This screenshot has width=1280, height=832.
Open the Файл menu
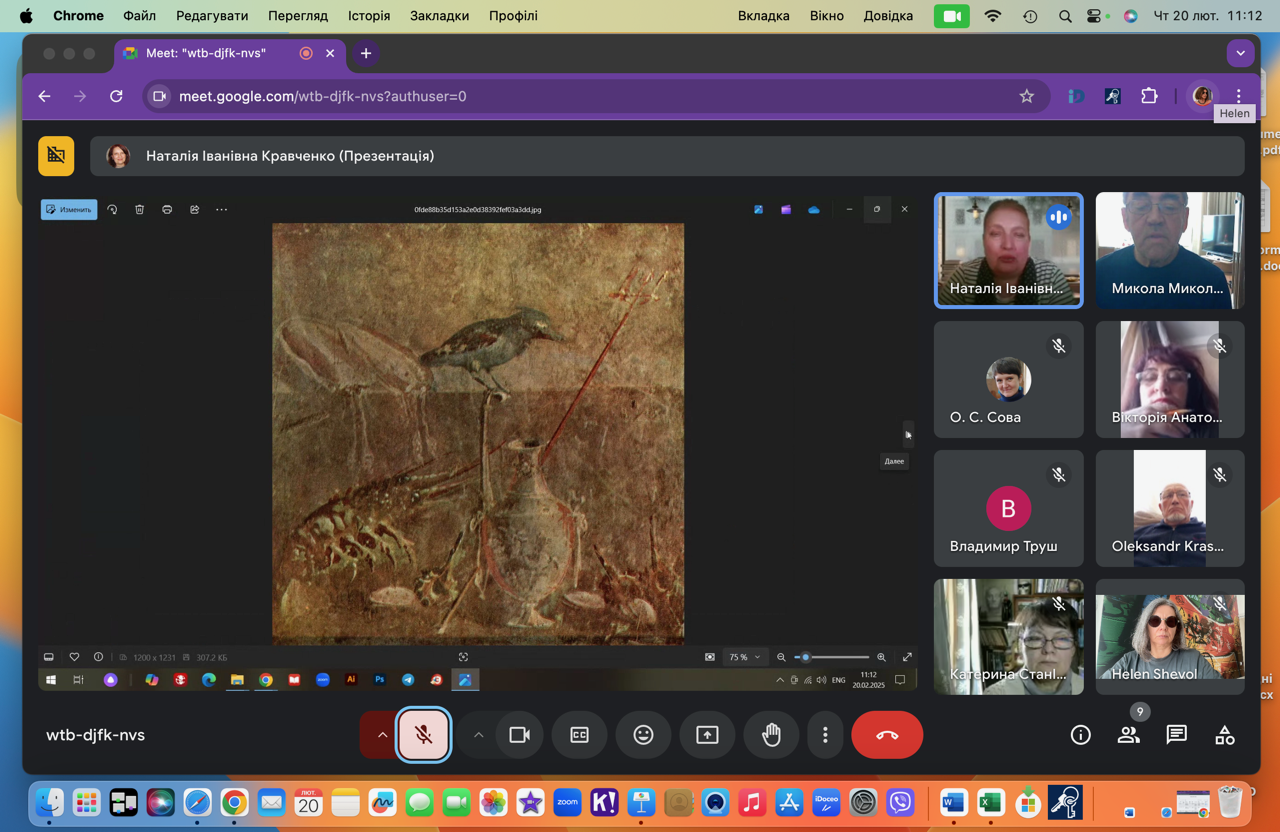tap(139, 16)
